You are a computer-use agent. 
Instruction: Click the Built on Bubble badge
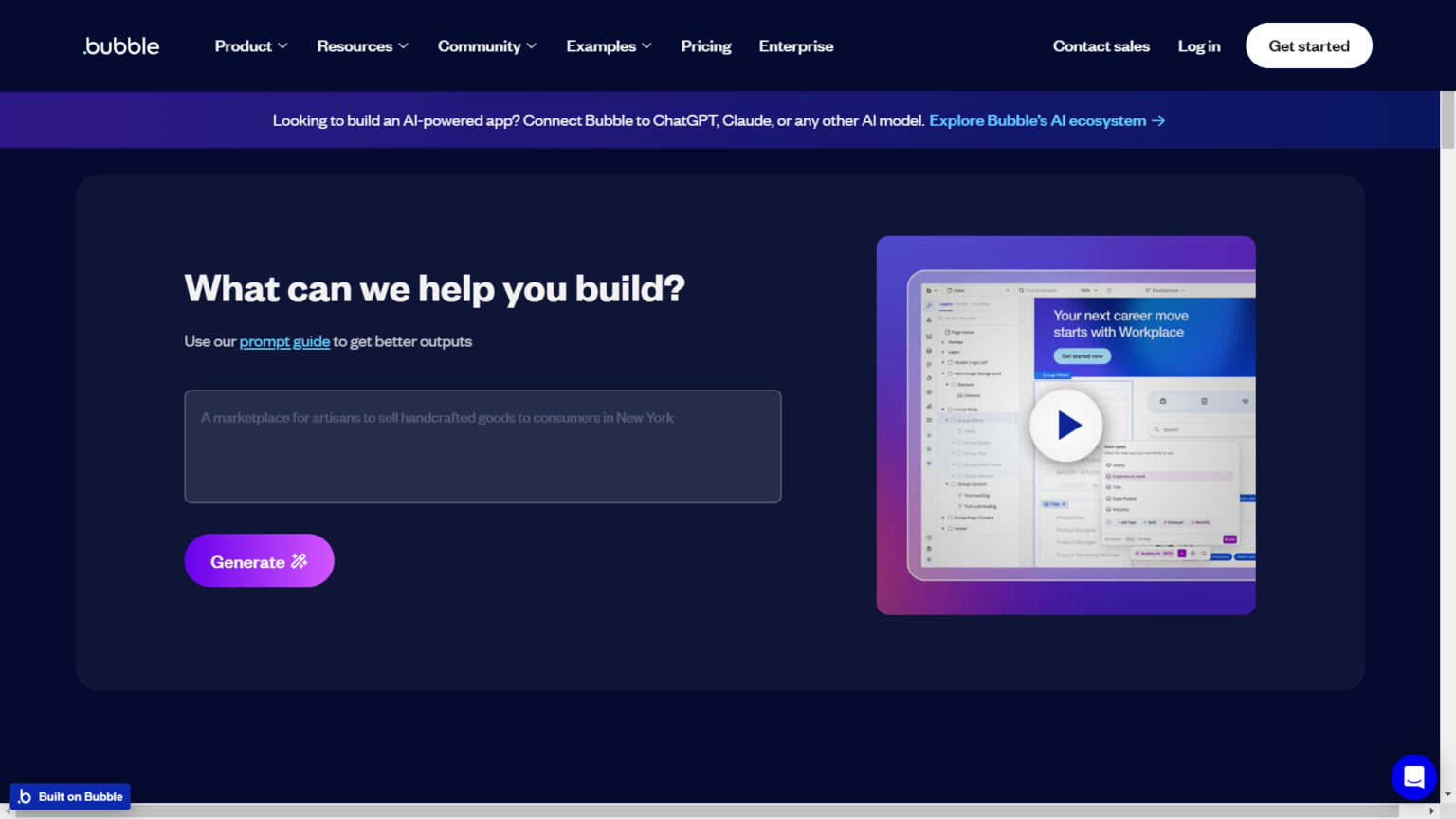69,796
